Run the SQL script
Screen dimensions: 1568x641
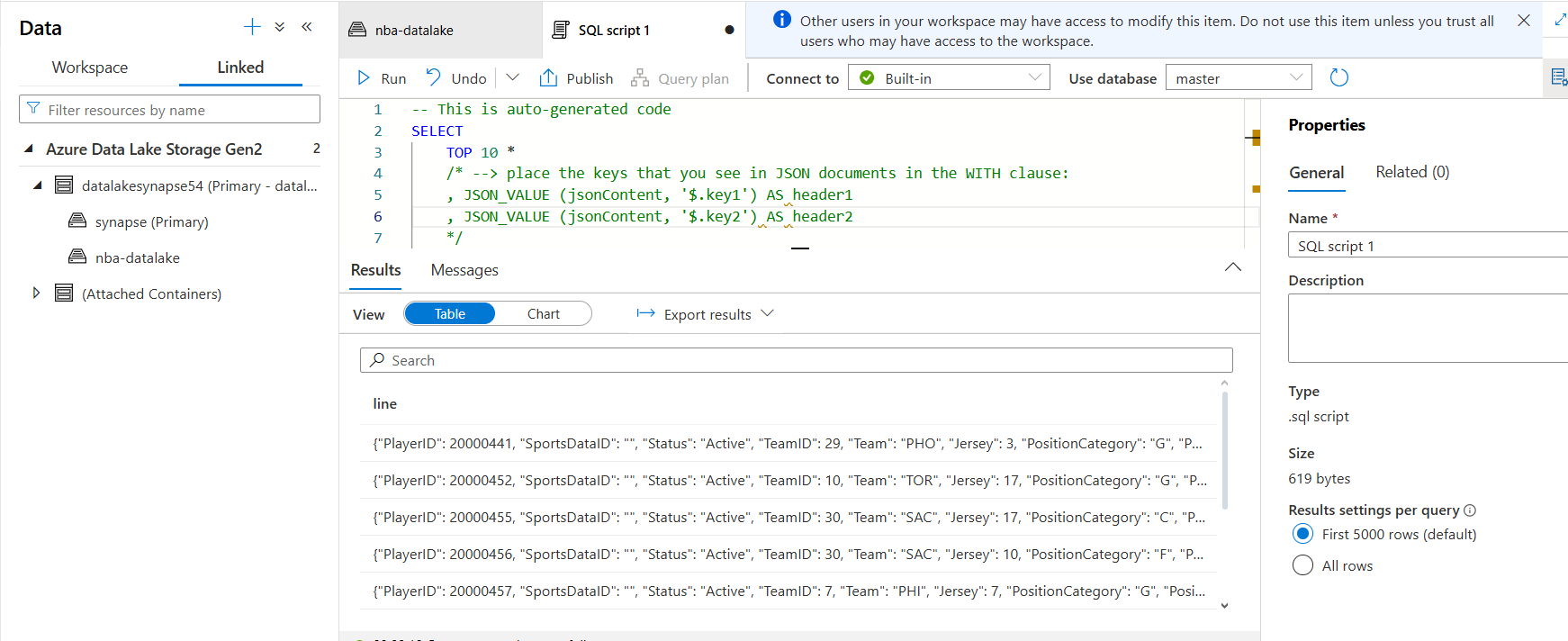click(x=382, y=78)
